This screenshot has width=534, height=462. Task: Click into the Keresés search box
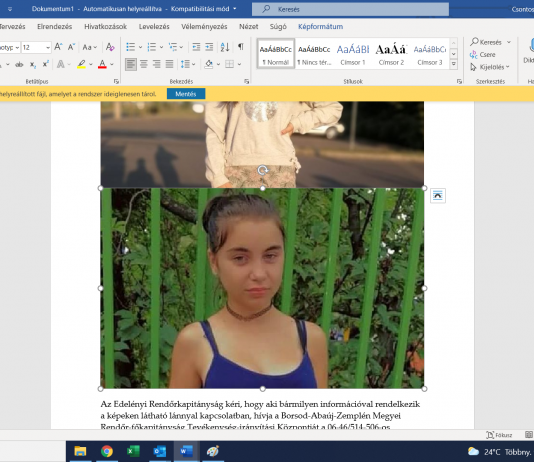(350, 9)
